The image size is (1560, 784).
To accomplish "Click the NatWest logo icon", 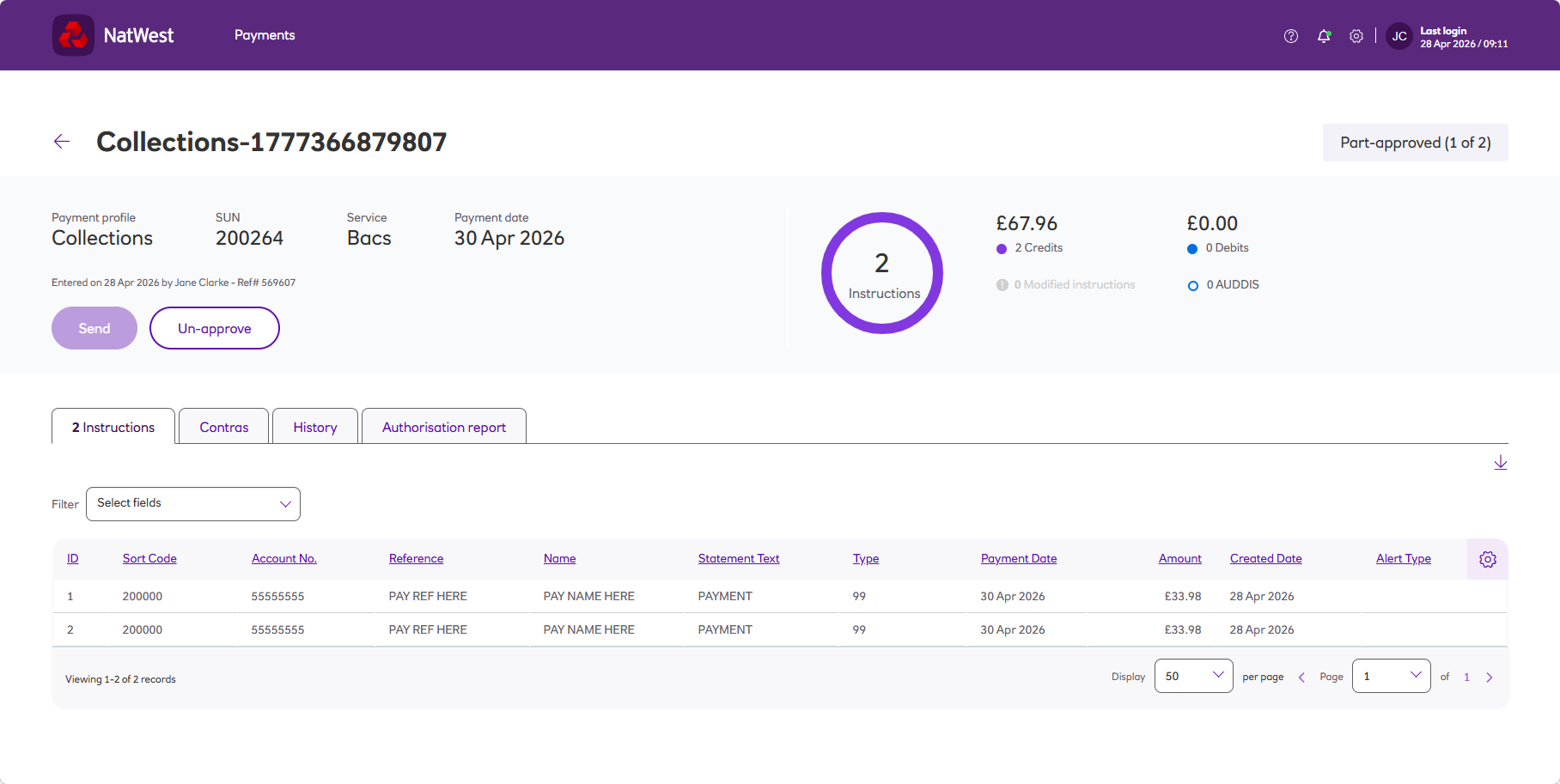I will click(x=73, y=35).
